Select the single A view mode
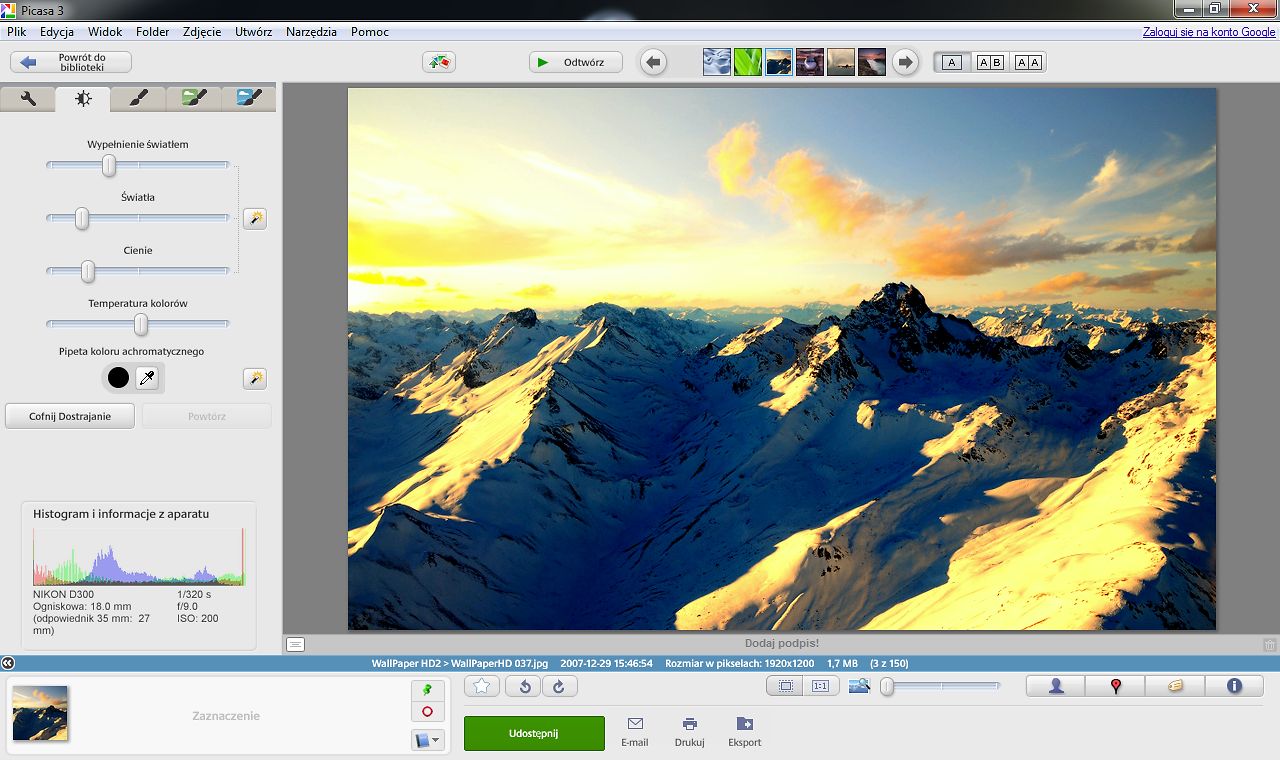This screenshot has width=1280, height=760. [x=952, y=62]
